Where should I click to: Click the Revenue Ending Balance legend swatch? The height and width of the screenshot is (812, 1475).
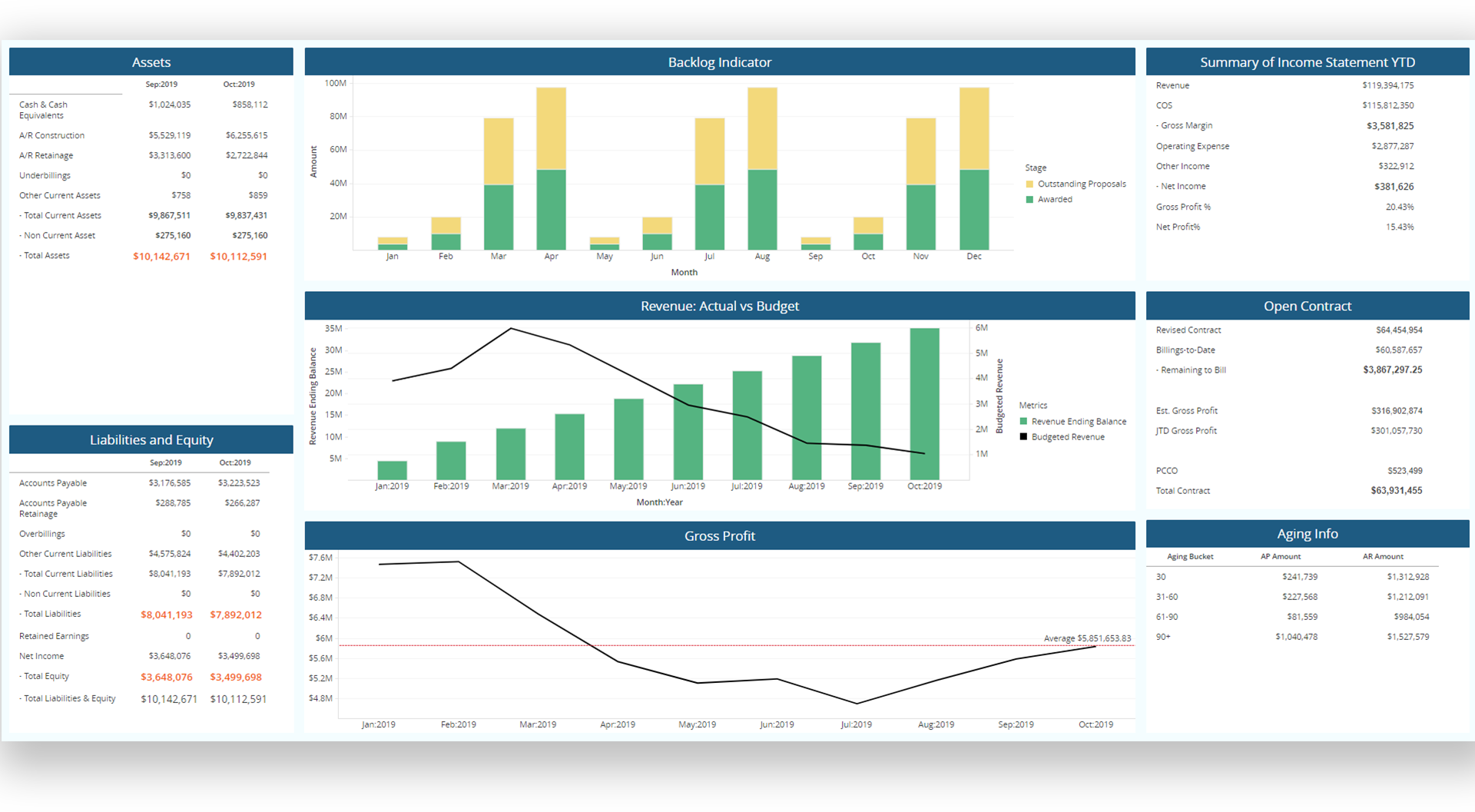click(x=1023, y=422)
